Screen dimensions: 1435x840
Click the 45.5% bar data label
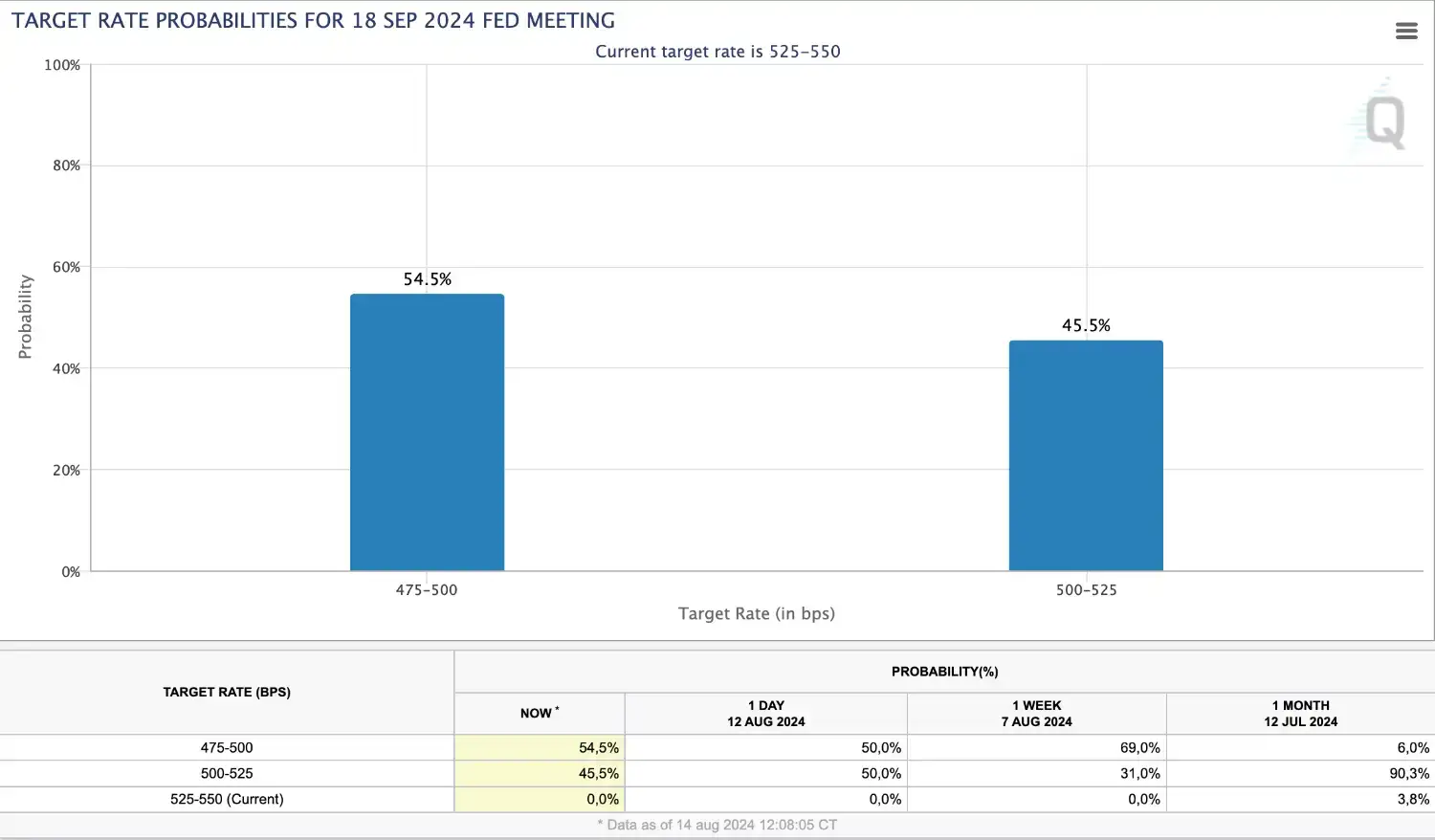click(1086, 325)
